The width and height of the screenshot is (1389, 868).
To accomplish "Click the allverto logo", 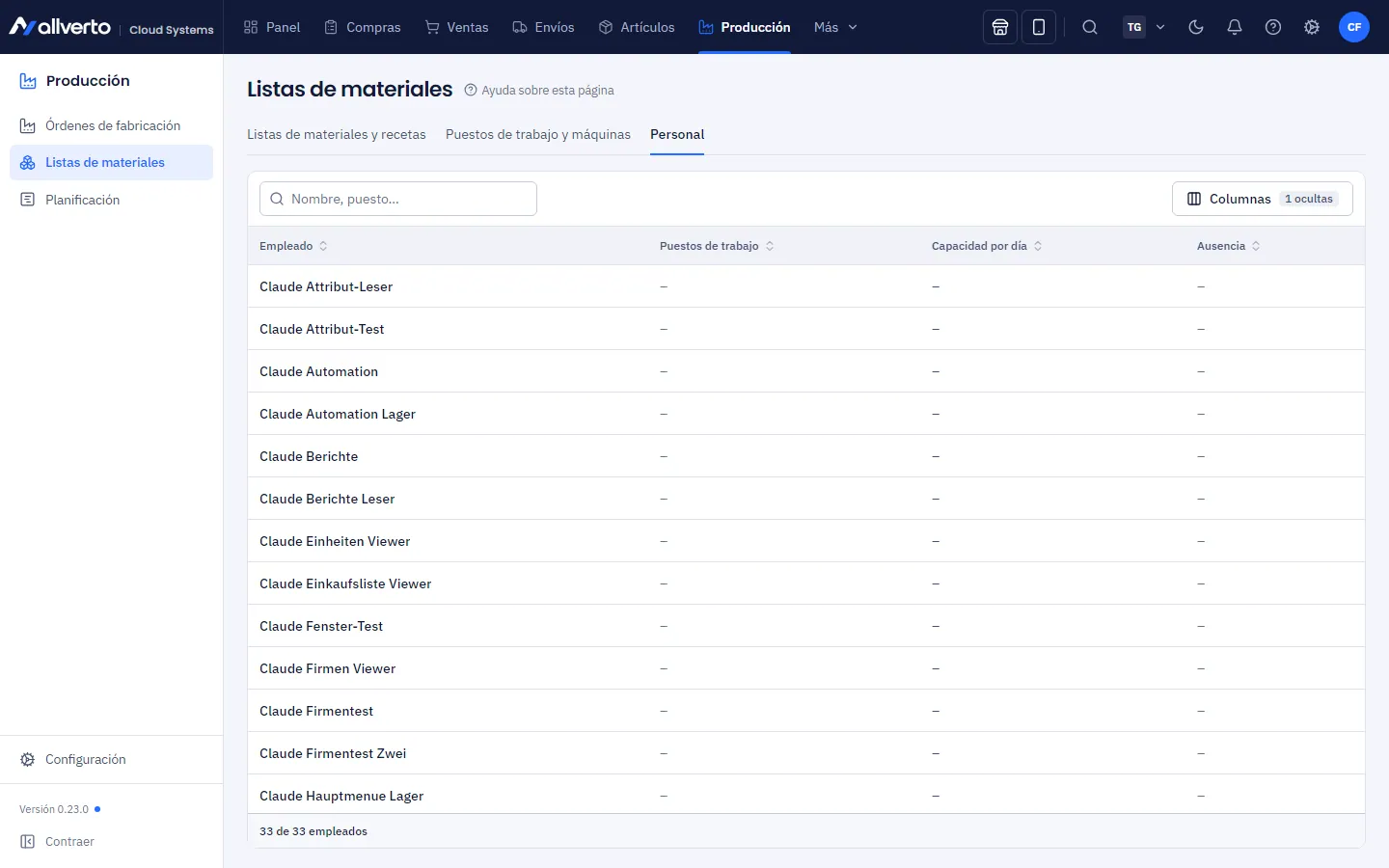I will click(60, 27).
